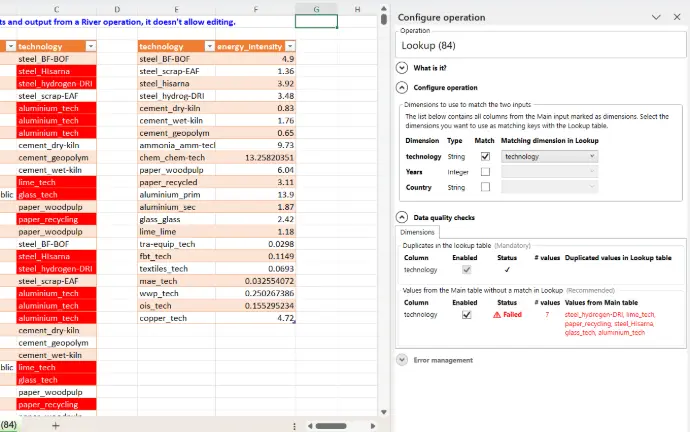Collapse the Data quality checks section
Image resolution: width=690 pixels, height=432 pixels.
402,217
